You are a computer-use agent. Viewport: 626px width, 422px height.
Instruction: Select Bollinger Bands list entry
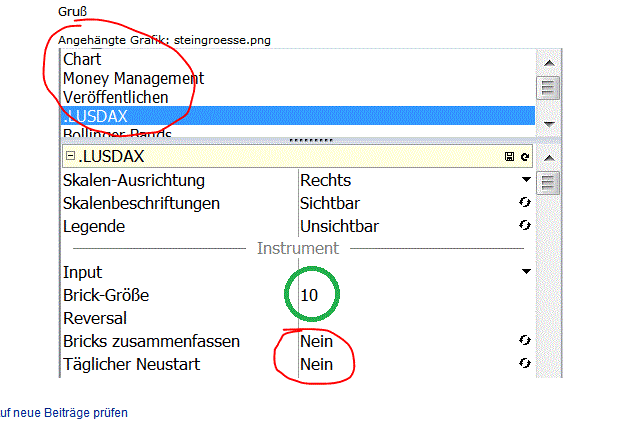tap(117, 133)
